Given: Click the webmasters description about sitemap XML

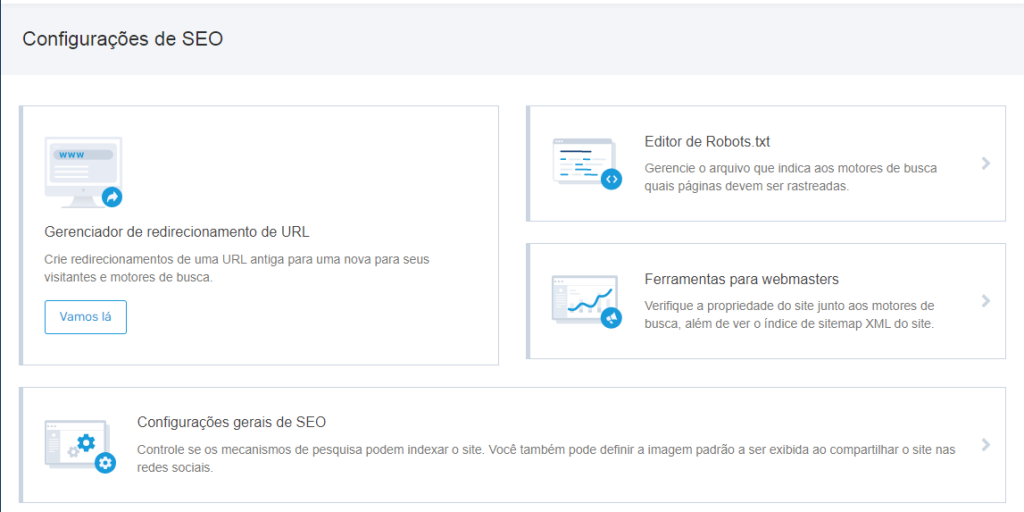Looking at the screenshot, I should coord(789,314).
